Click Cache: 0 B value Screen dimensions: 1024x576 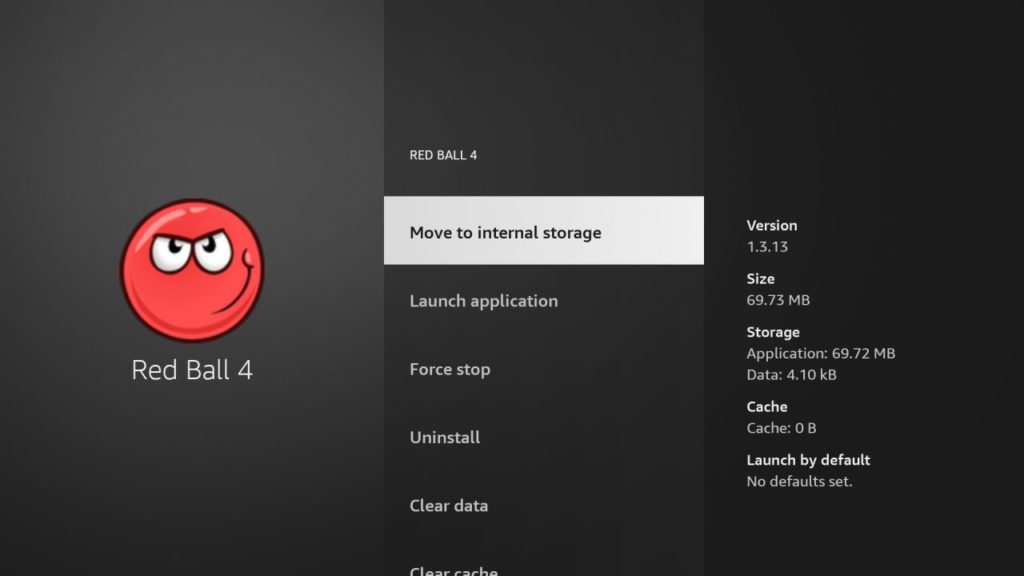click(x=782, y=428)
